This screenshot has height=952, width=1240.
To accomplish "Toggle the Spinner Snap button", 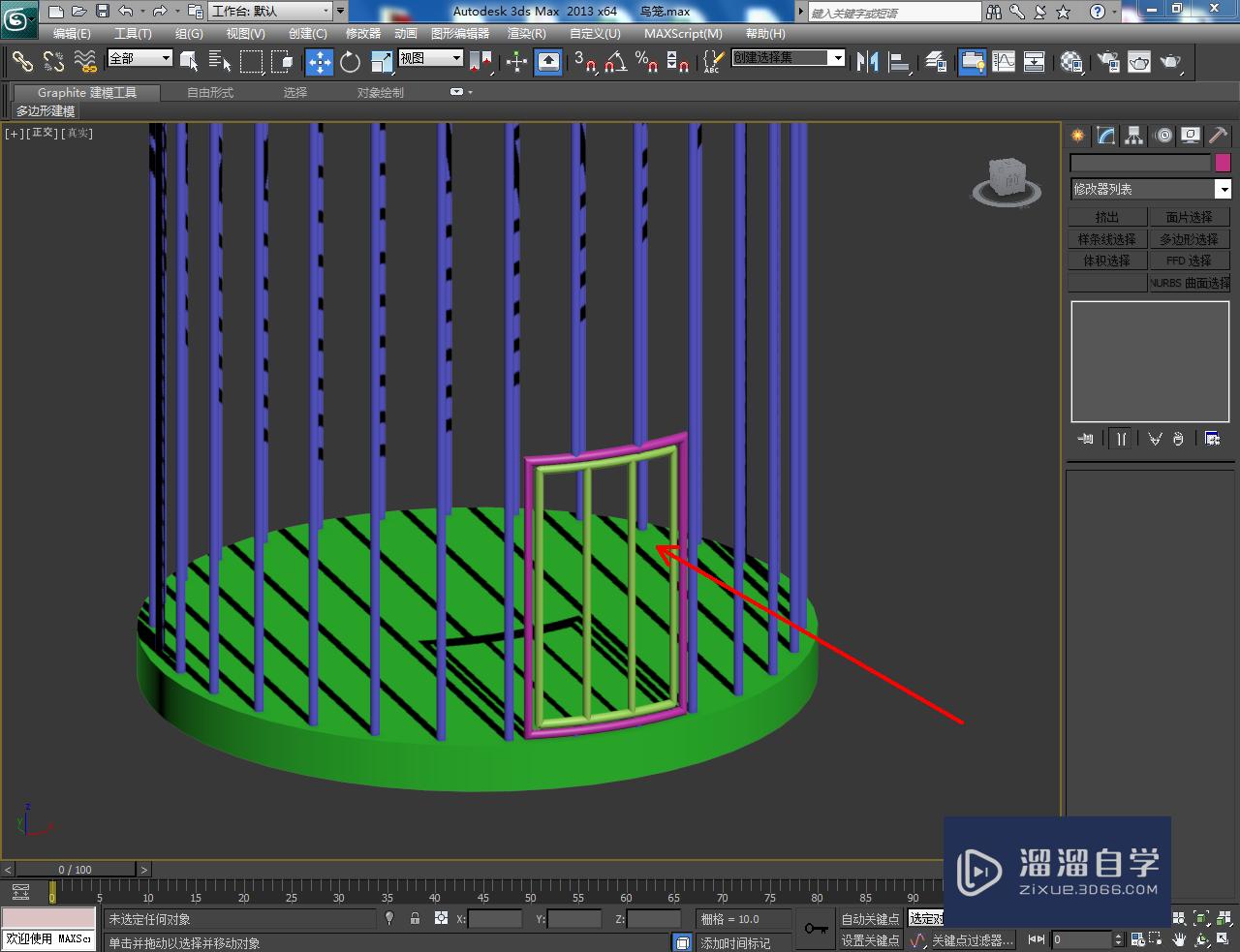I will click(678, 62).
